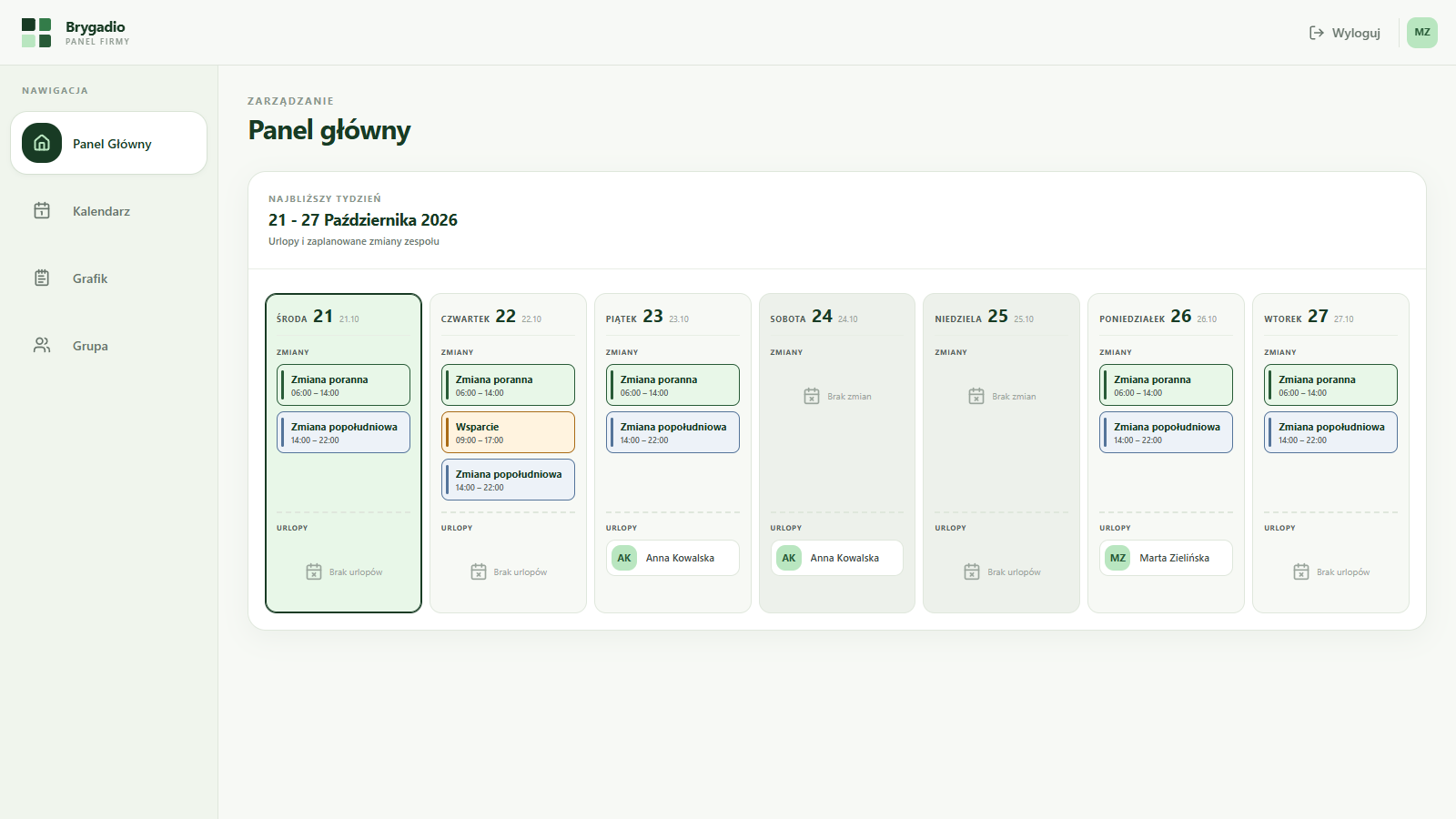Open Friday 23 Zmiana poranna shift
The image size is (1456, 819).
click(672, 385)
